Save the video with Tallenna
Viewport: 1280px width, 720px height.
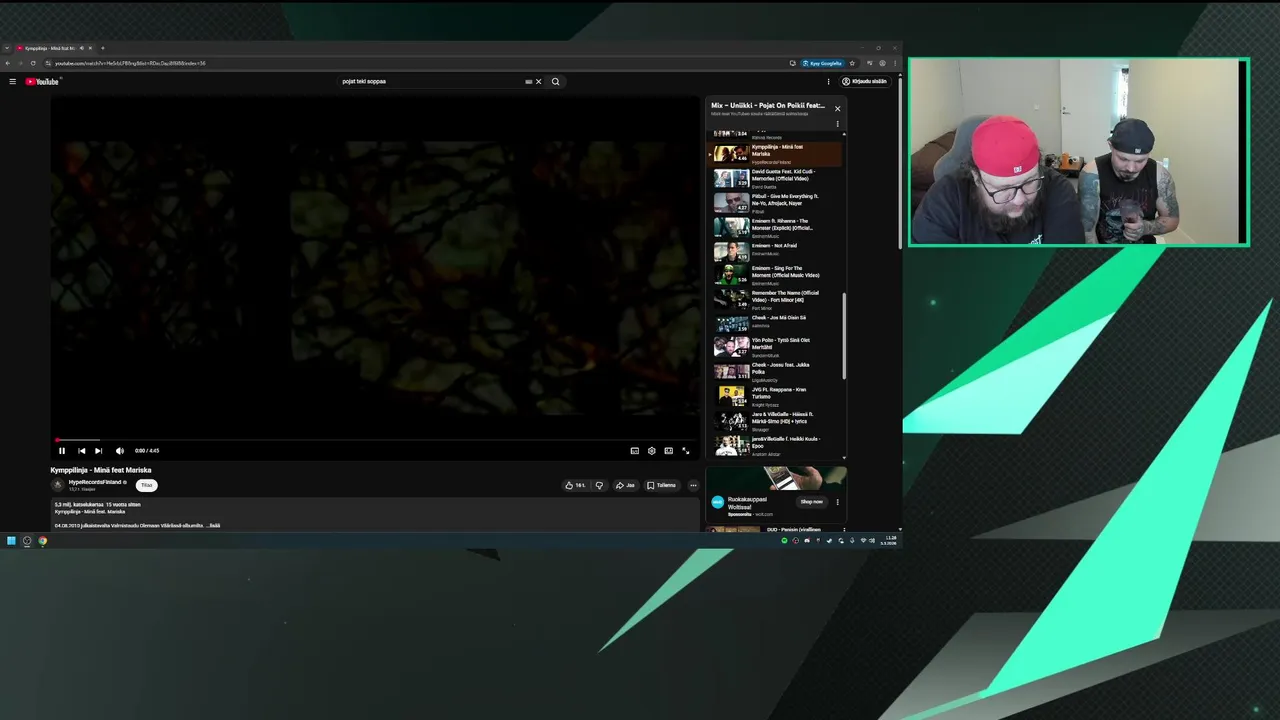pos(661,485)
